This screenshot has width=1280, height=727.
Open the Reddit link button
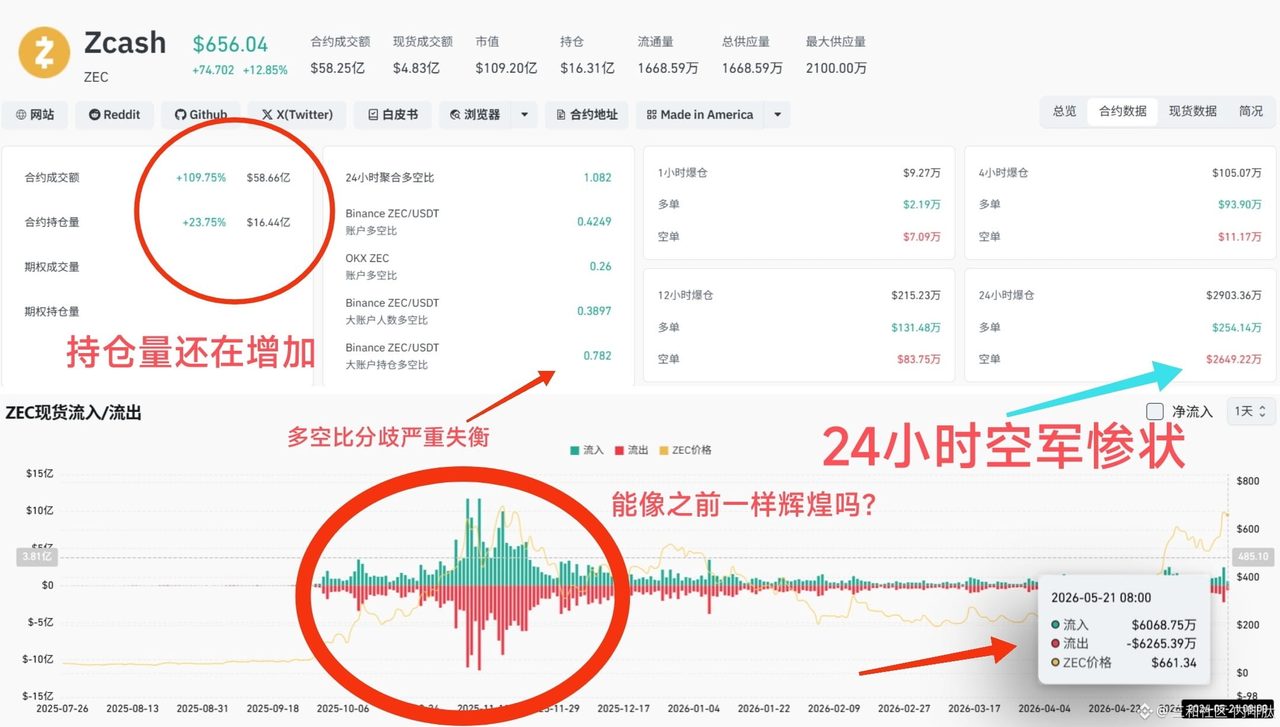point(115,115)
